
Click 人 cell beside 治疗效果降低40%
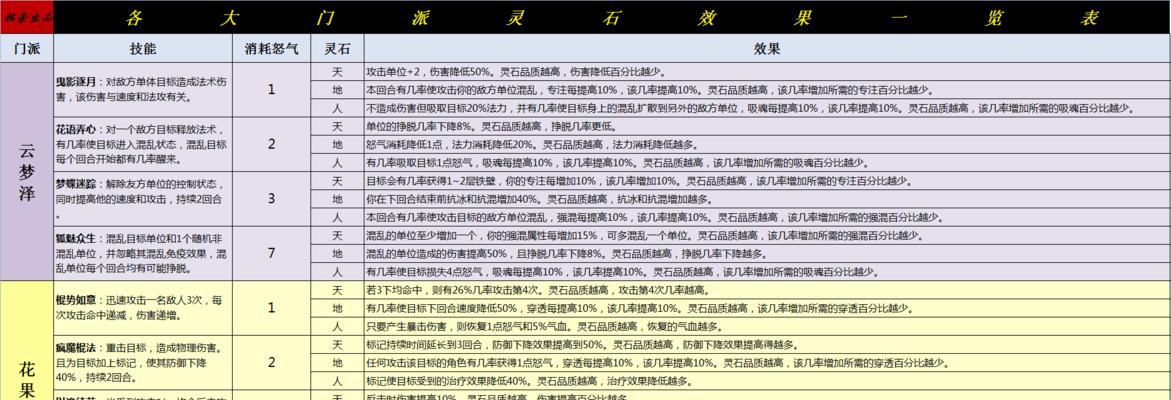coord(337,381)
